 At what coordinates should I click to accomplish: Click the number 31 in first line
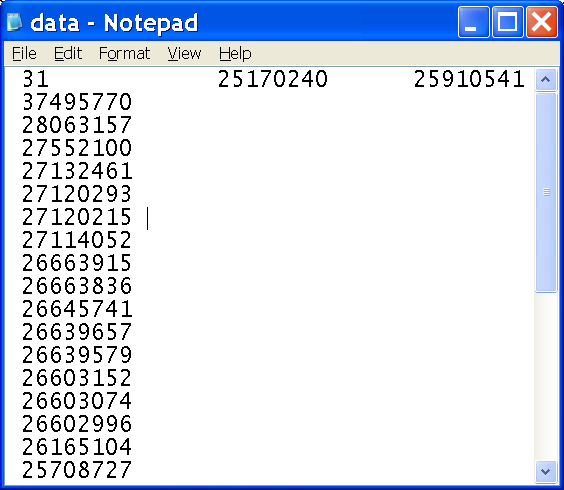[x=35, y=79]
